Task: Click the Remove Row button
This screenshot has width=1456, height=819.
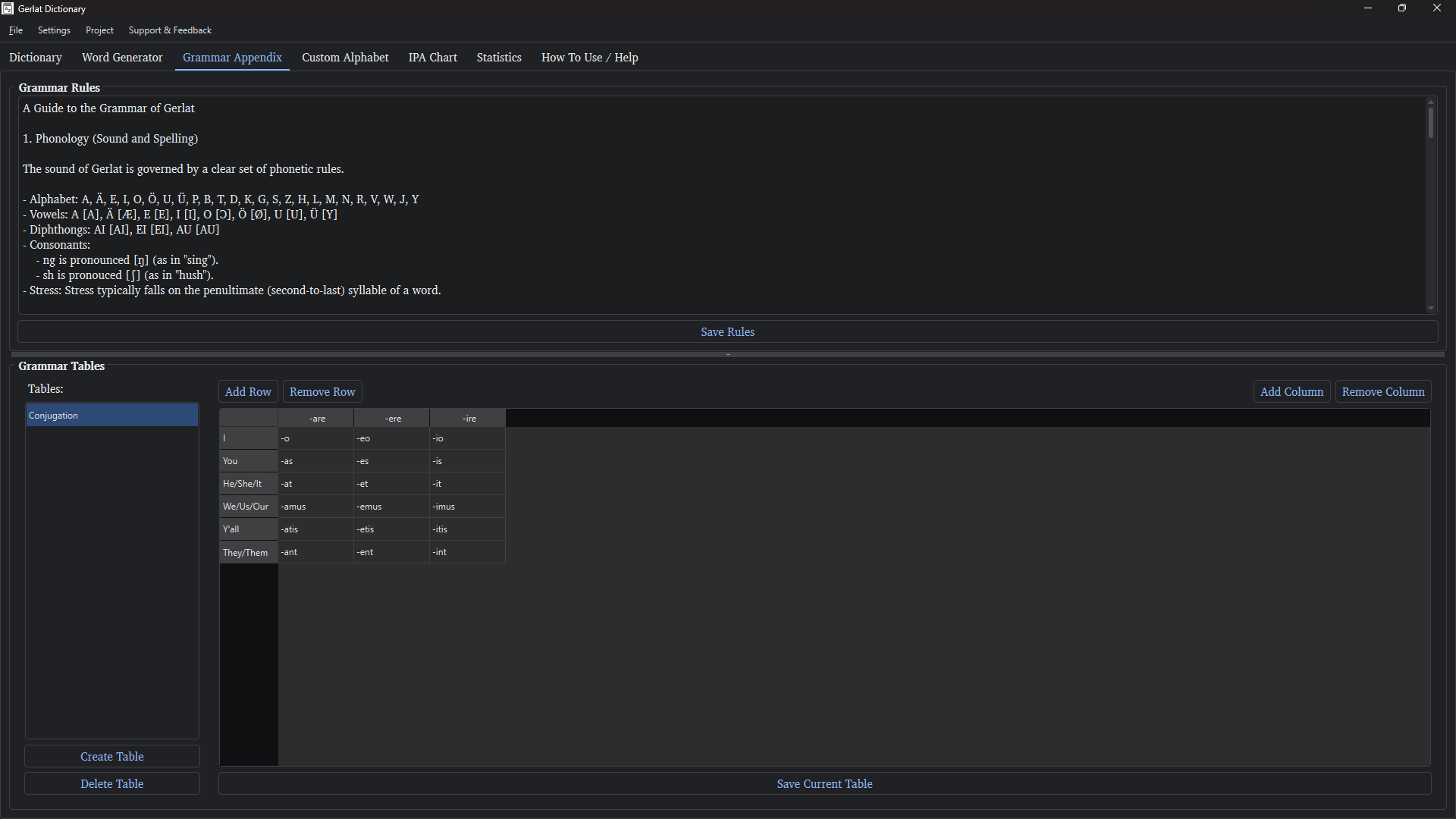Action: pos(322,392)
